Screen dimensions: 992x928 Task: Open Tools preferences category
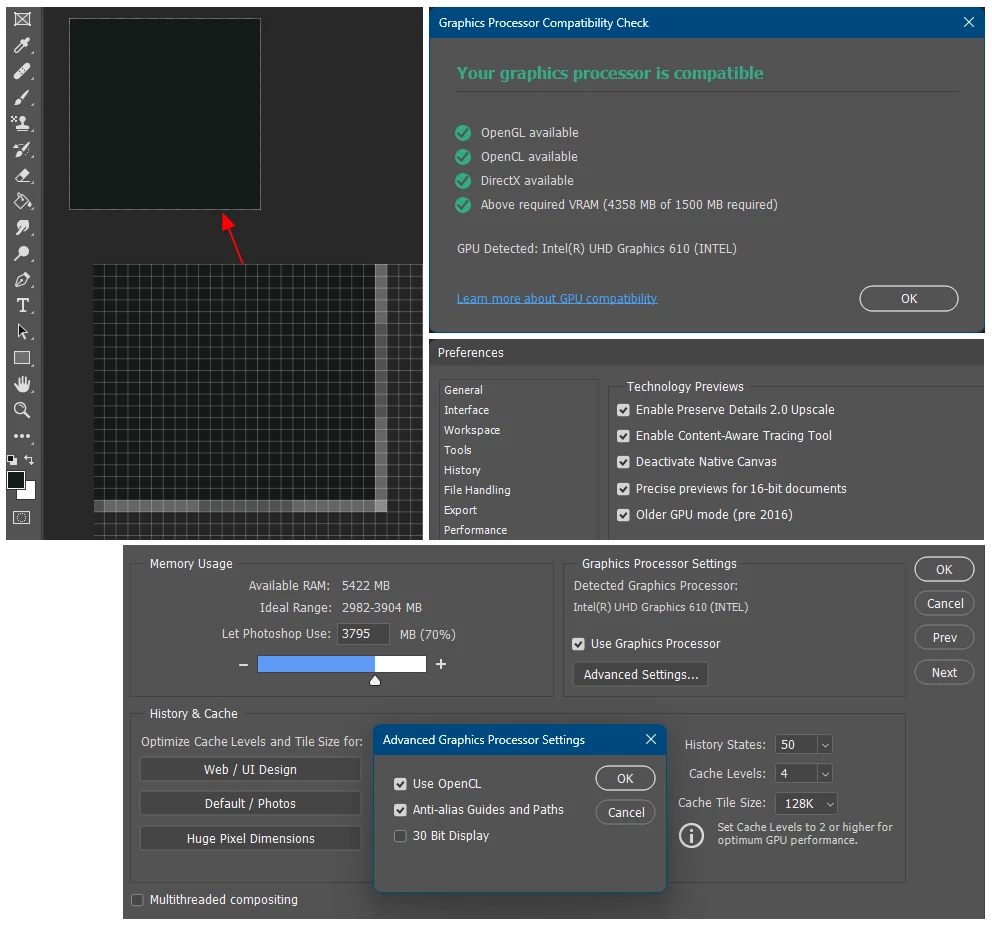457,450
